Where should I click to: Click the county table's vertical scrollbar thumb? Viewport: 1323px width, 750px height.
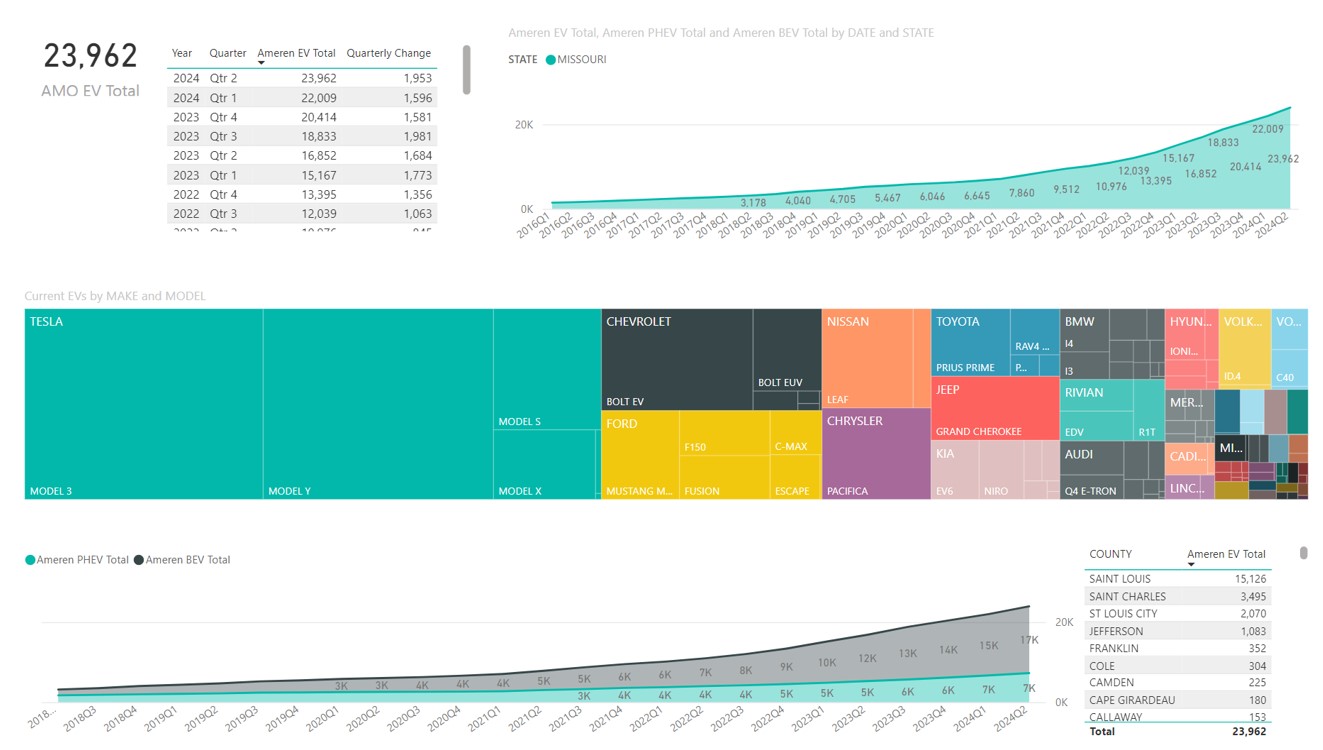[1303, 553]
